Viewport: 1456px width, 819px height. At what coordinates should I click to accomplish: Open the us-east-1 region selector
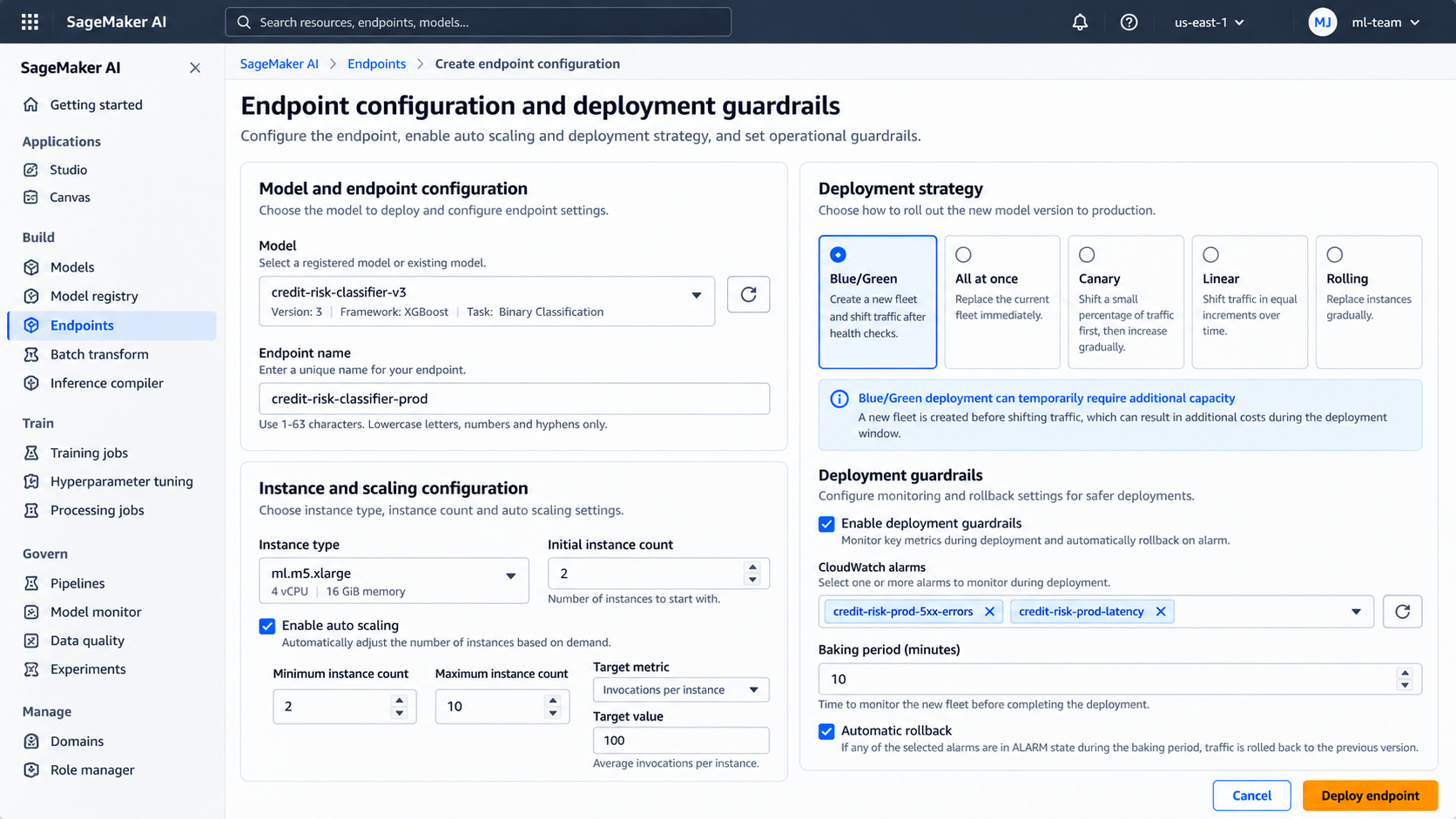tap(1210, 22)
